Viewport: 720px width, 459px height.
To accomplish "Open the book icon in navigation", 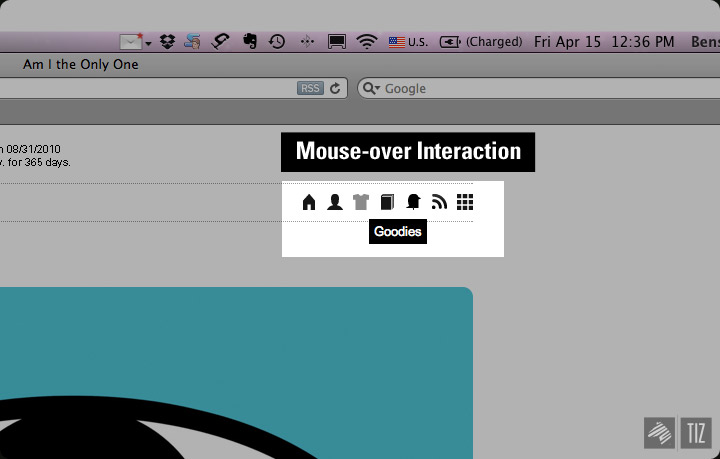I will point(387,203).
